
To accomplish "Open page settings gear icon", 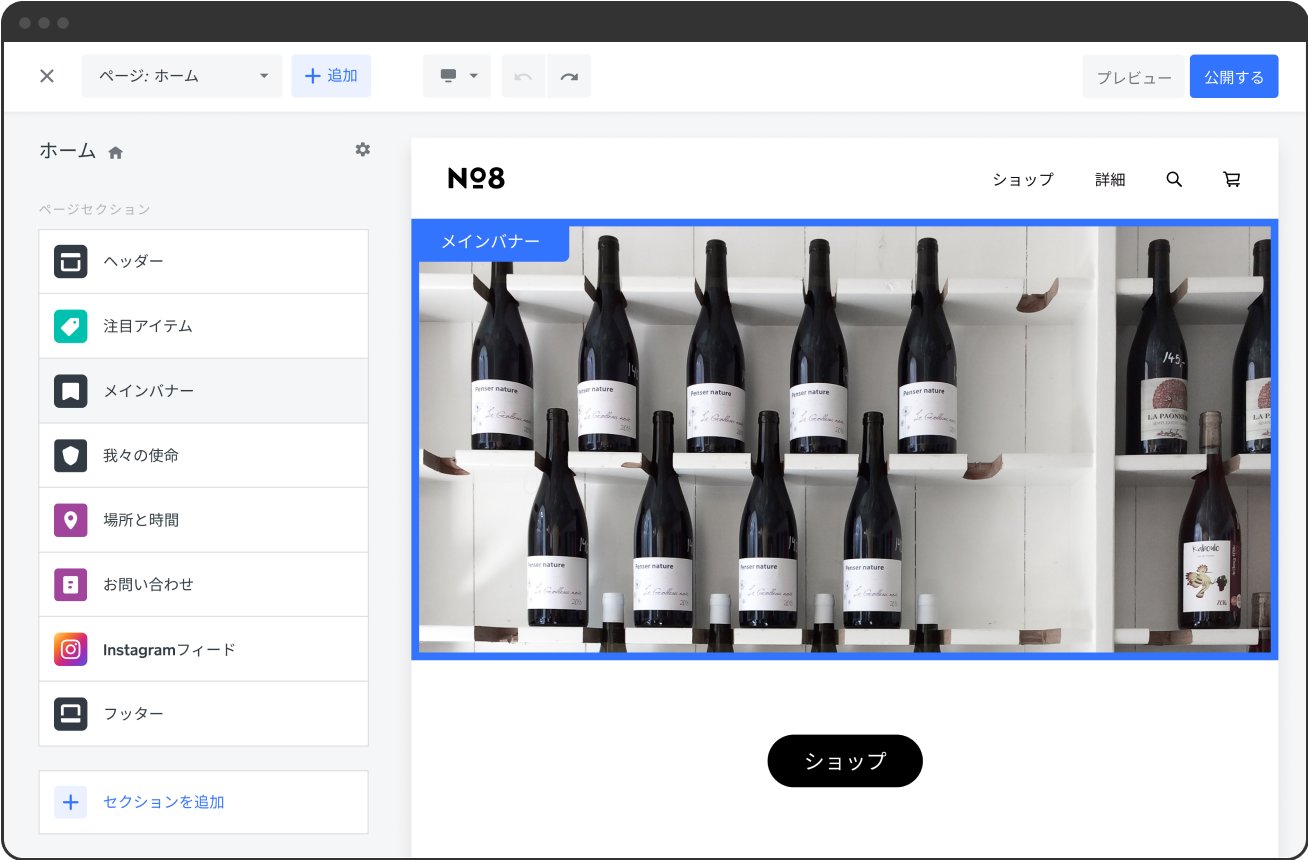I will tap(362, 149).
